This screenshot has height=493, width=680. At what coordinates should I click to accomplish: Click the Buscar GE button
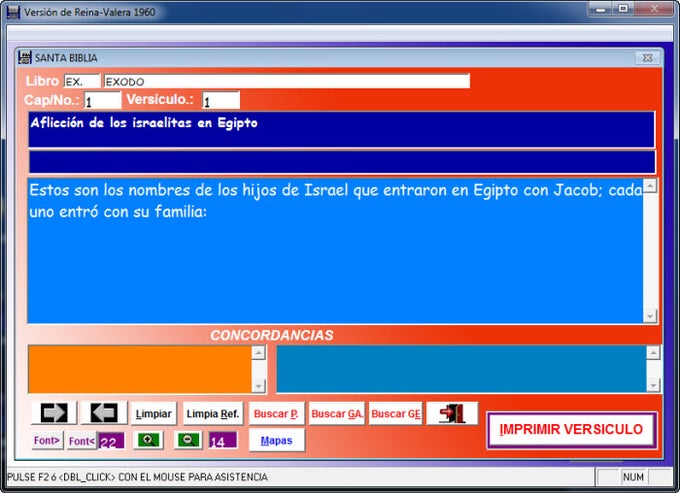tap(396, 414)
